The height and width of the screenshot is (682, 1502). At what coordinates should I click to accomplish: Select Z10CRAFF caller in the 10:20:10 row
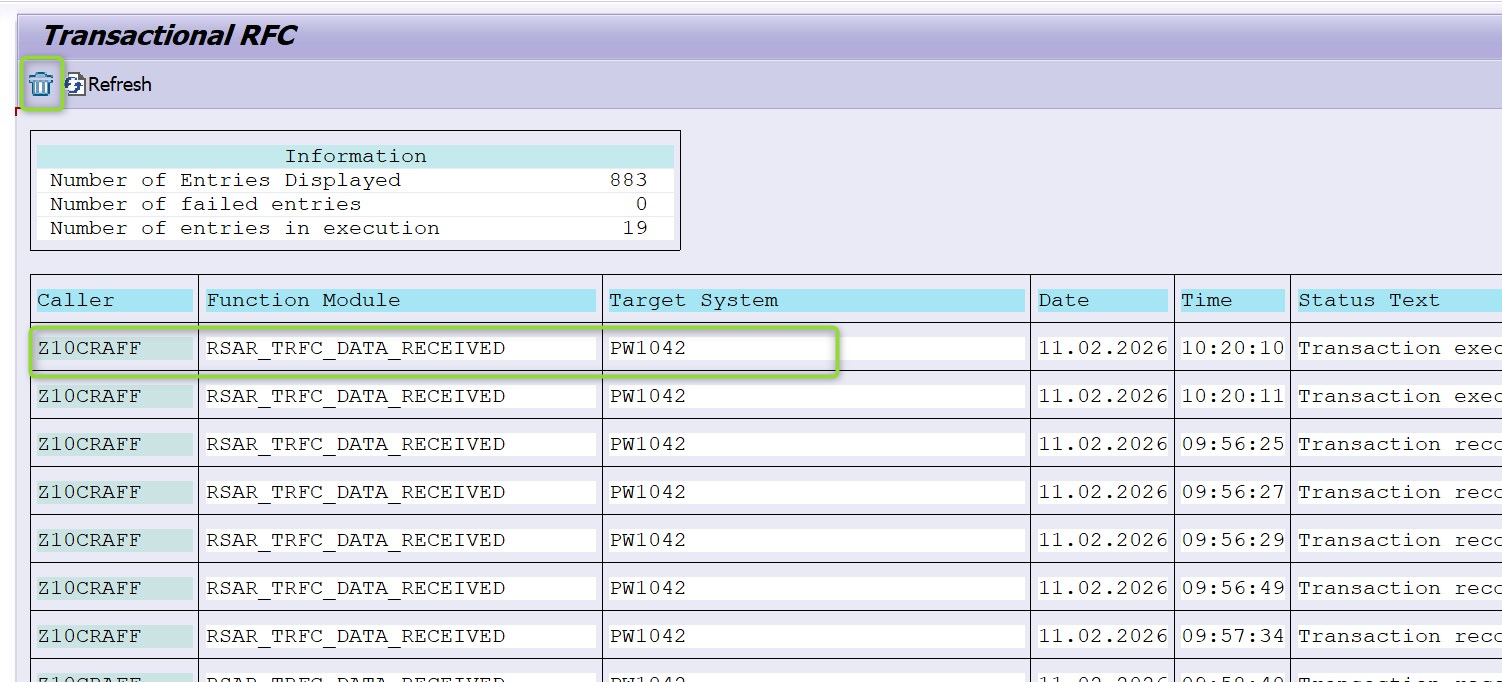(90, 348)
